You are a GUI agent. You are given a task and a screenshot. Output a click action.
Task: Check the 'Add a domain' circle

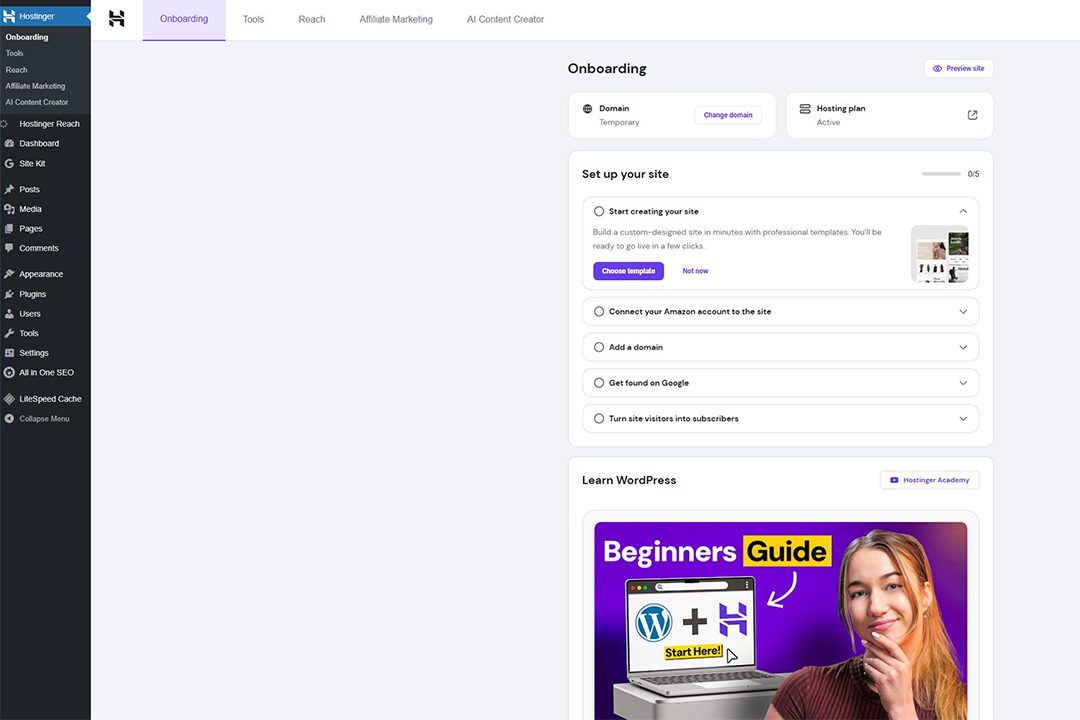[x=599, y=347]
